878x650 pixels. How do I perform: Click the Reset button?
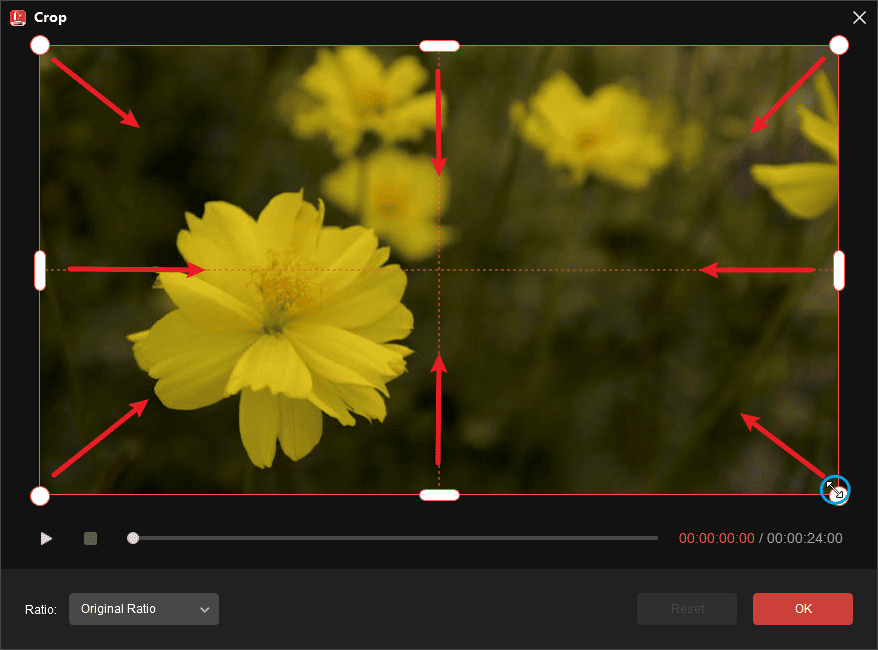click(686, 609)
